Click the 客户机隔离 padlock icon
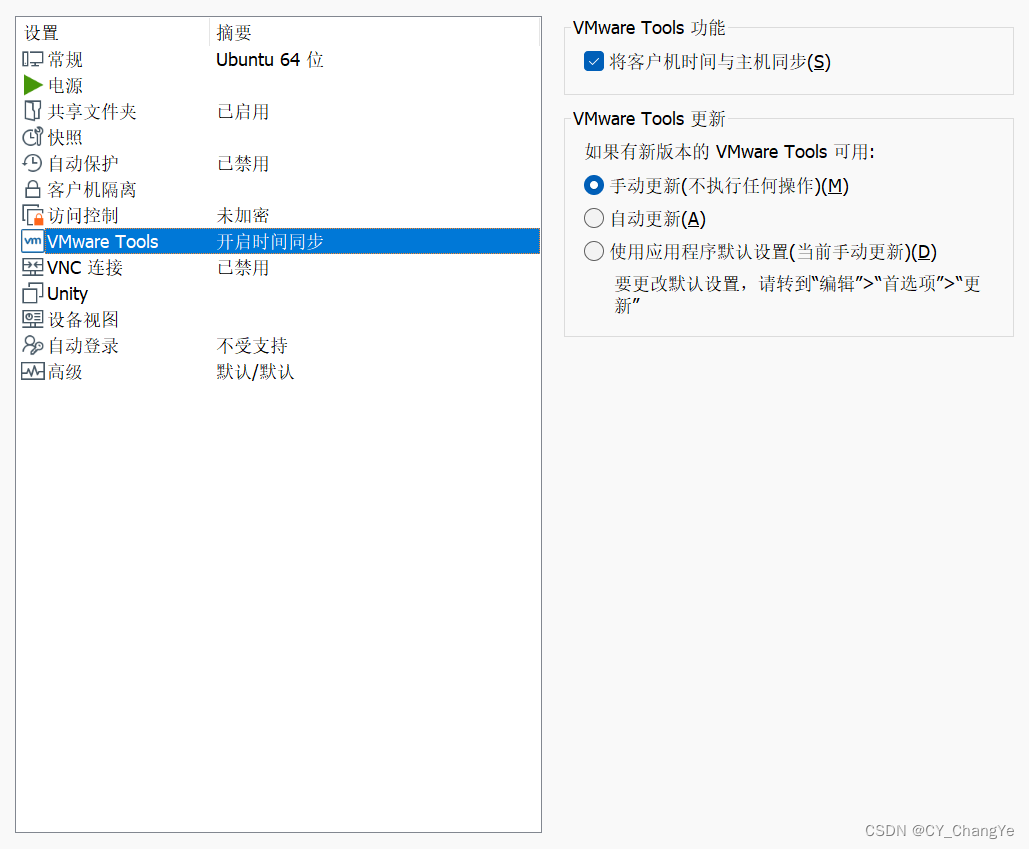 (33, 190)
